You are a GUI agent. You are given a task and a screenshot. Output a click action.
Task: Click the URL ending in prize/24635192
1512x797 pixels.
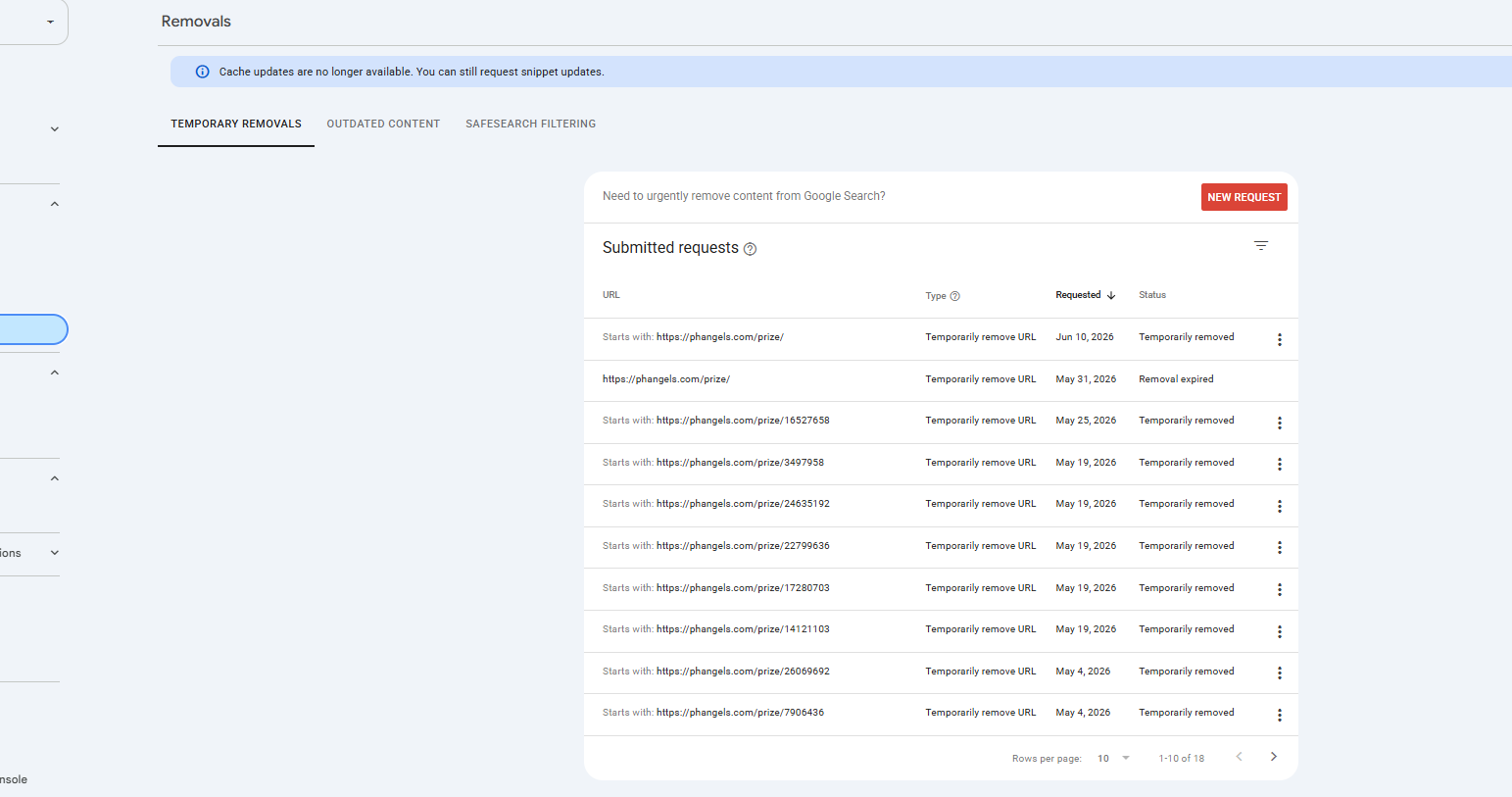pyautogui.click(x=743, y=504)
